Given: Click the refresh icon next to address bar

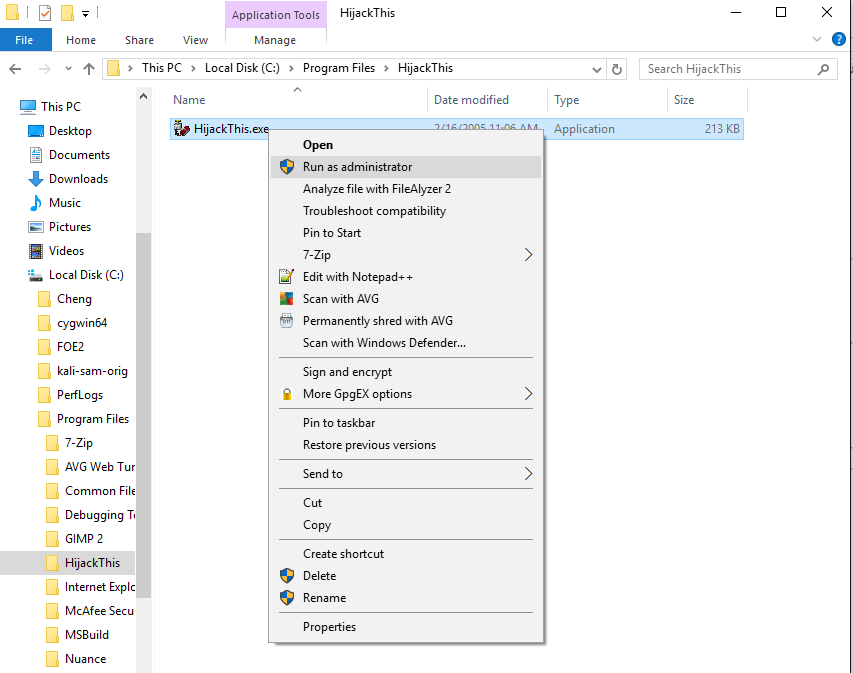Looking at the screenshot, I should click(x=617, y=69).
